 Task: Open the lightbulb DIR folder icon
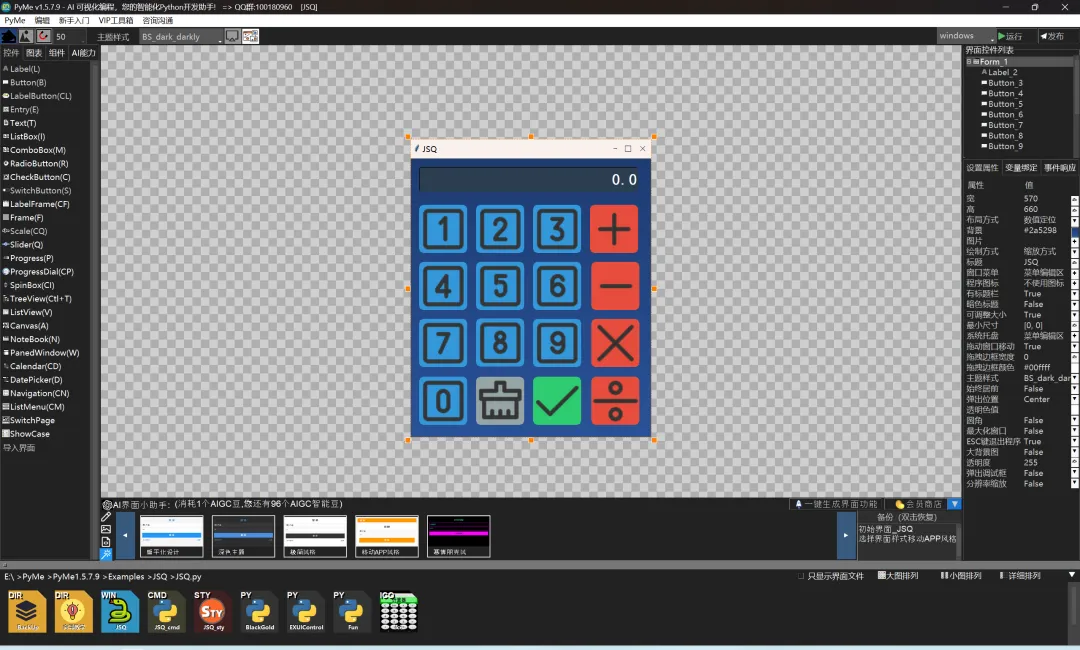74,611
